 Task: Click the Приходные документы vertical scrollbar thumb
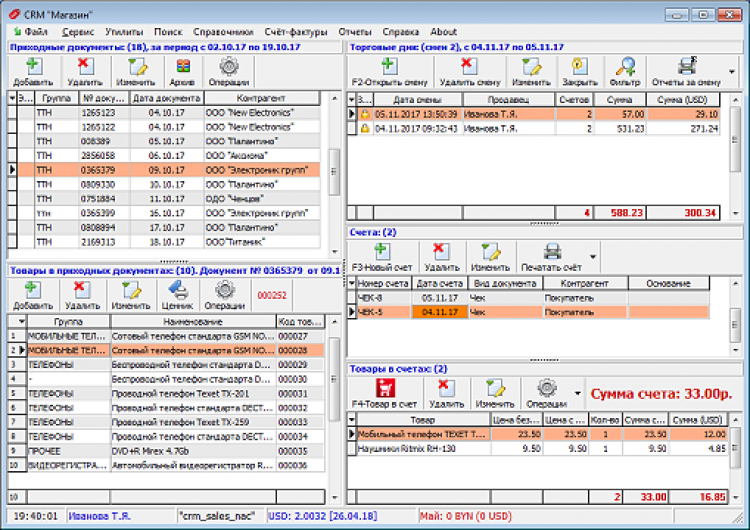pyautogui.click(x=335, y=170)
